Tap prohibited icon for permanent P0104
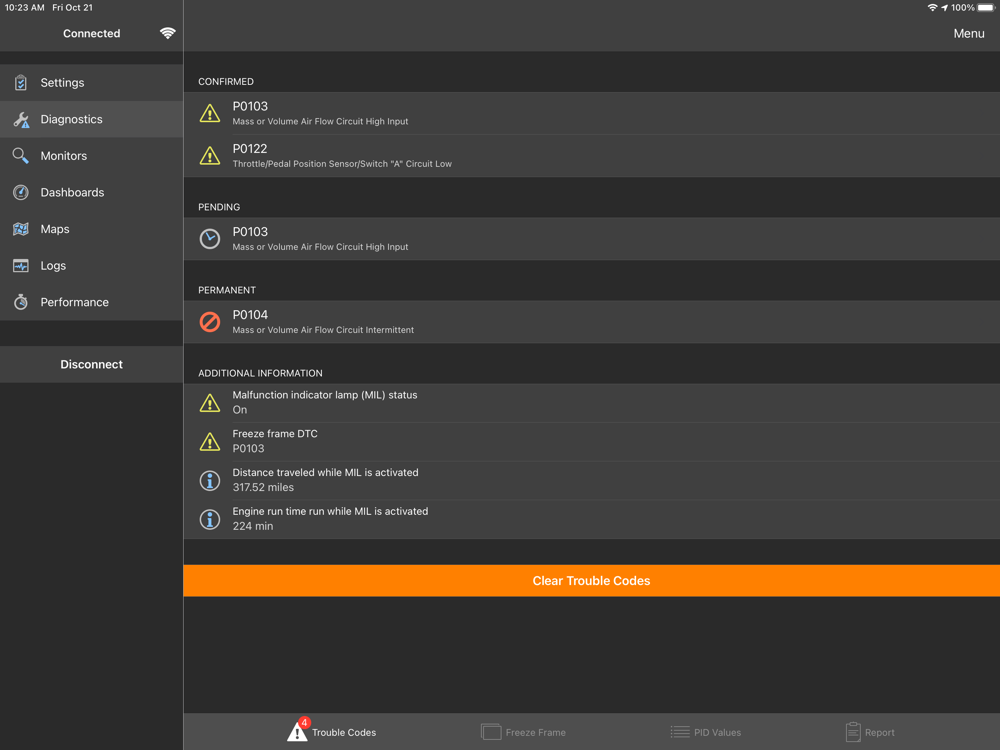Viewport: 1000px width, 750px height. coord(210,322)
